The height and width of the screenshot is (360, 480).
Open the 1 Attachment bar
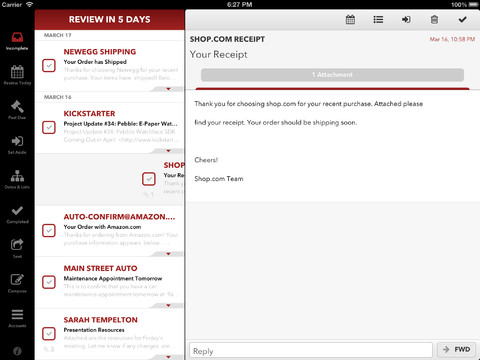click(332, 75)
